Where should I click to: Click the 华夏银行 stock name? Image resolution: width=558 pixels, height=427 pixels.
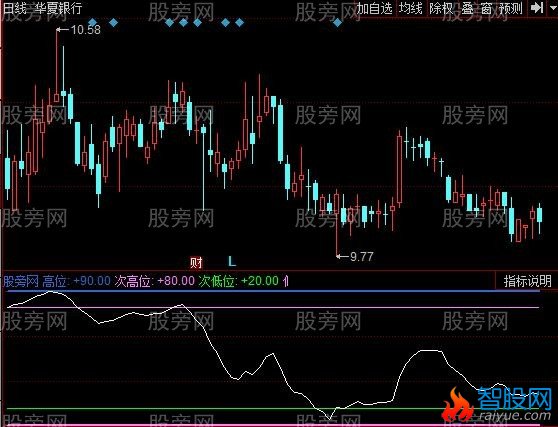coord(58,8)
